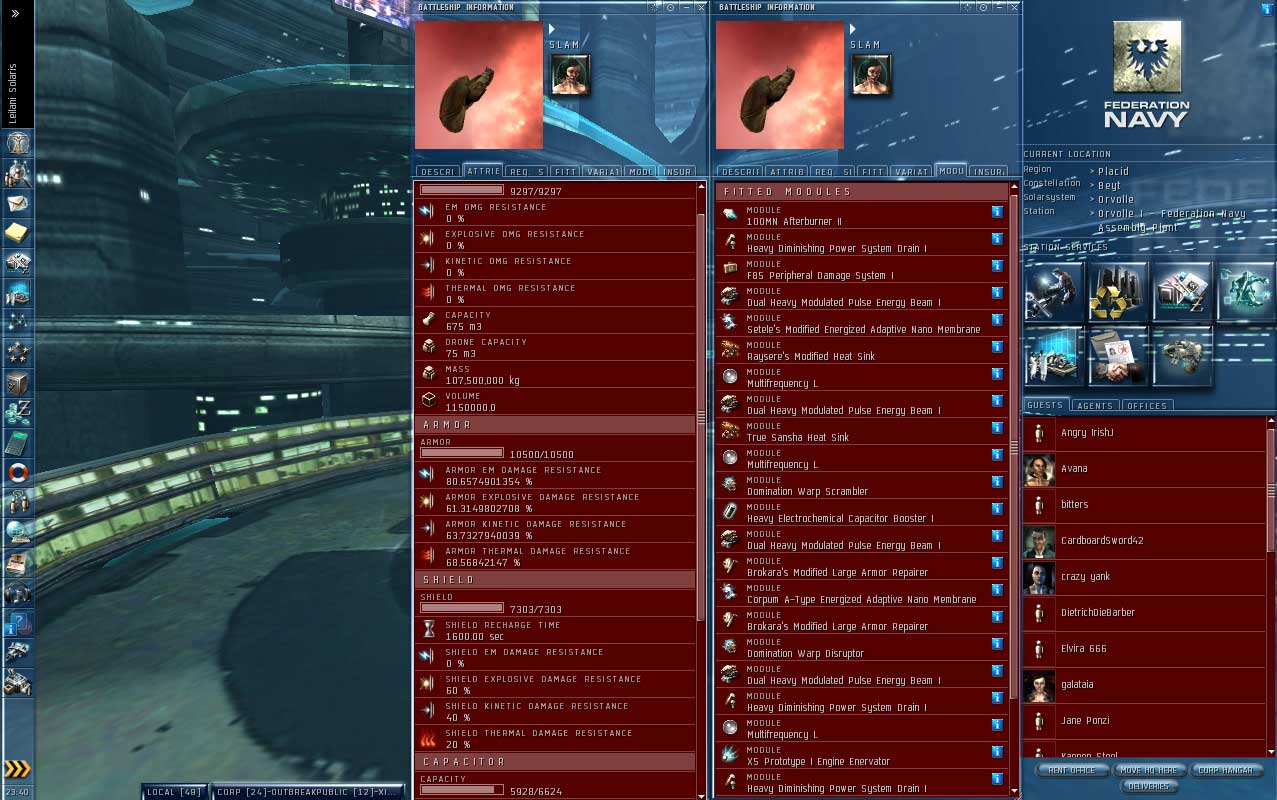Select guest Avana in the guests list
The width and height of the screenshot is (1277, 800).
[1145, 469]
